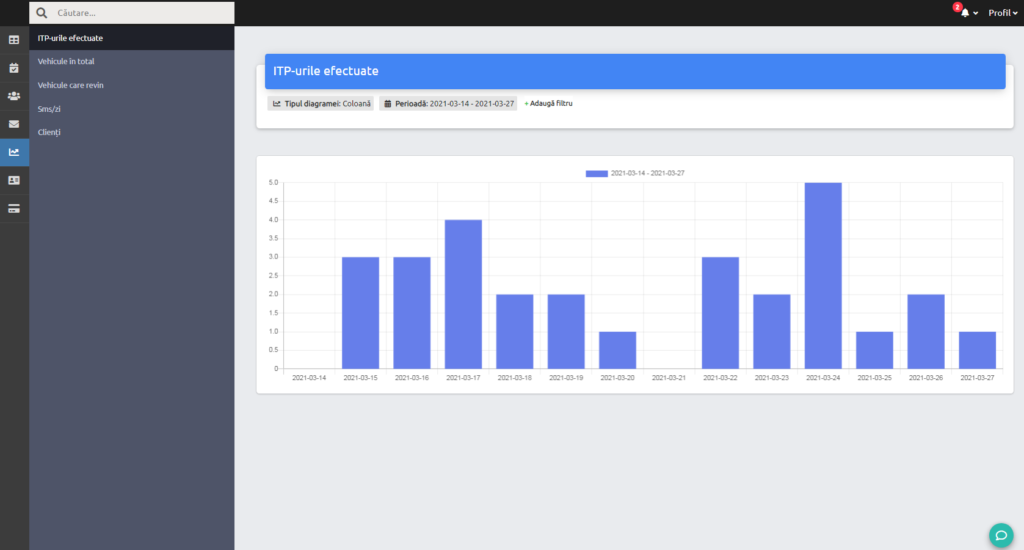The image size is (1024, 550).
Task: Open the Tipul diagramei: Coloană filter
Action: coord(321,103)
